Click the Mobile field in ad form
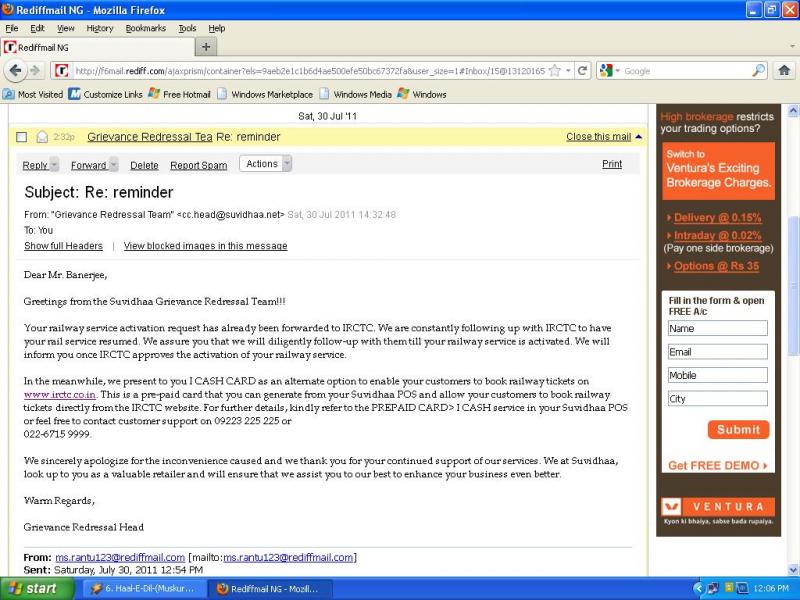 tap(717, 375)
